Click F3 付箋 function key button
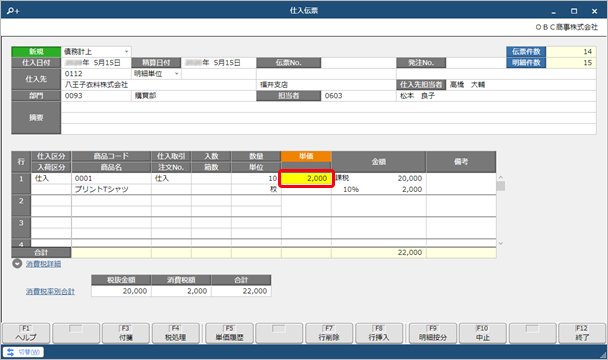This screenshot has height=360, width=608. coord(126,333)
